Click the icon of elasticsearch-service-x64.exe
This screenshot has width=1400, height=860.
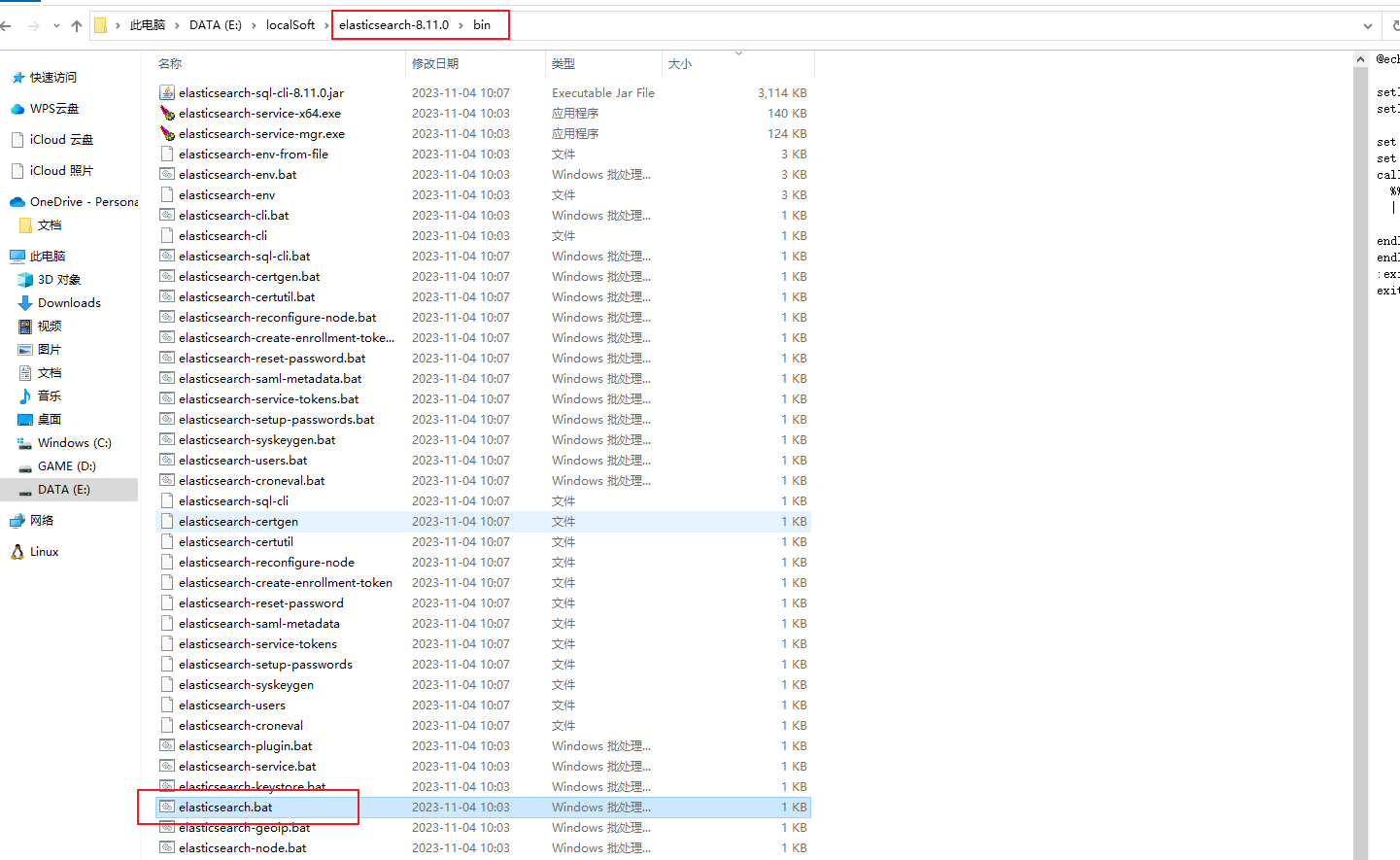(167, 113)
